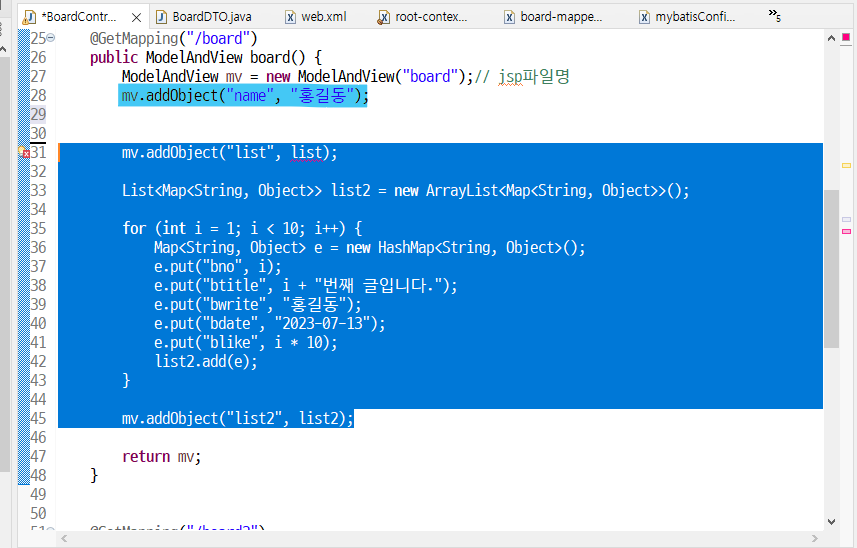
Task: Click the red error indicator atop the overview ruler
Action: [846, 37]
